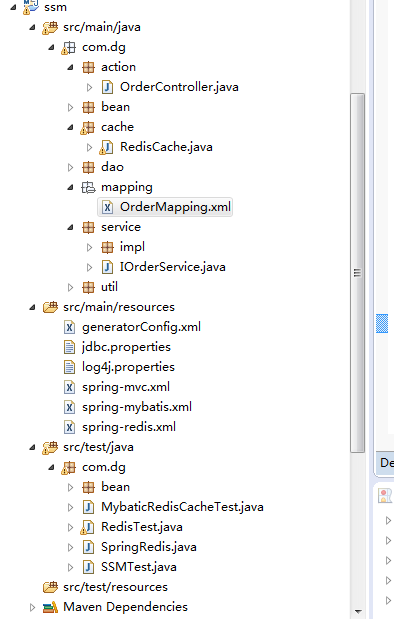Click the generatorConfig.xml file icon
The width and height of the screenshot is (394, 619).
click(69, 327)
